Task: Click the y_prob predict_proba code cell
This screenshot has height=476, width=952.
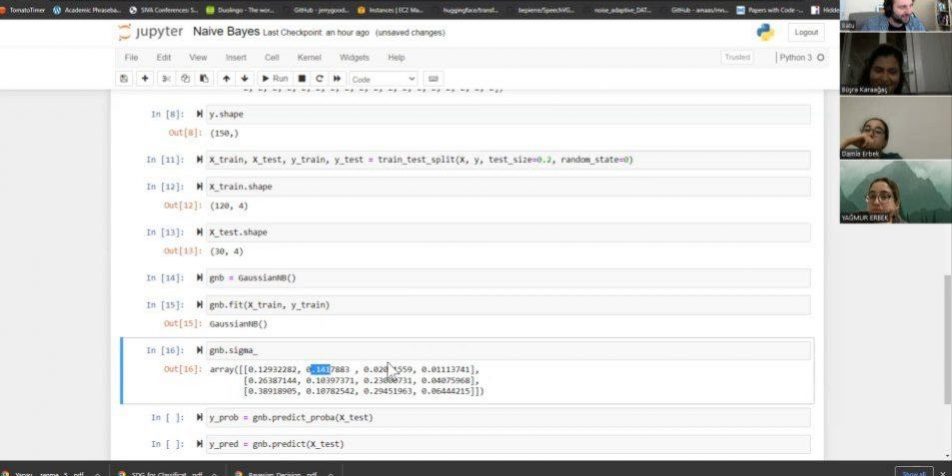Action: pos(500,417)
